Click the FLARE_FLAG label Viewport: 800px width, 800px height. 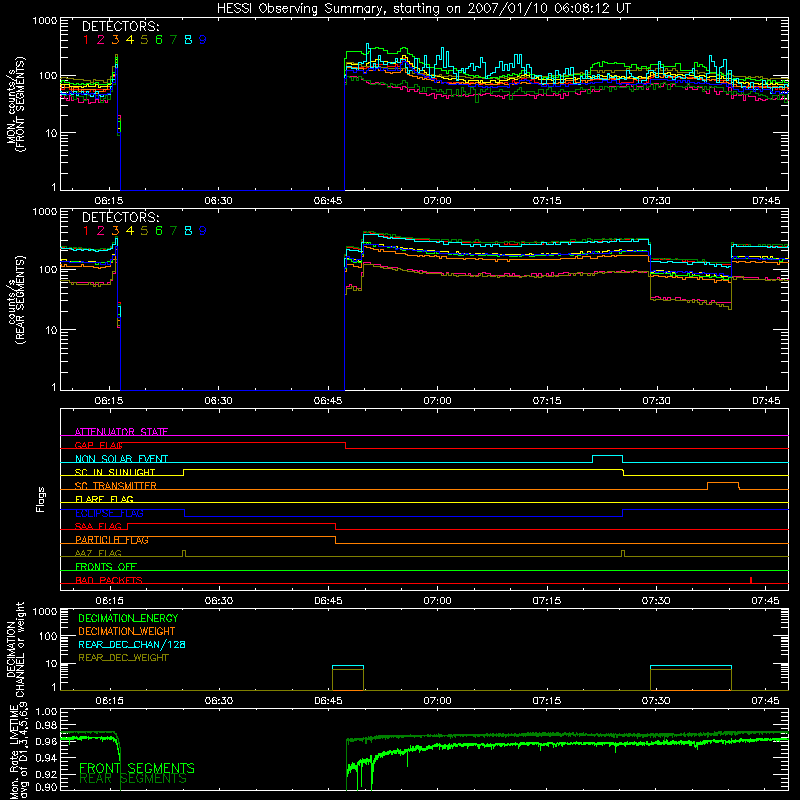click(x=104, y=499)
